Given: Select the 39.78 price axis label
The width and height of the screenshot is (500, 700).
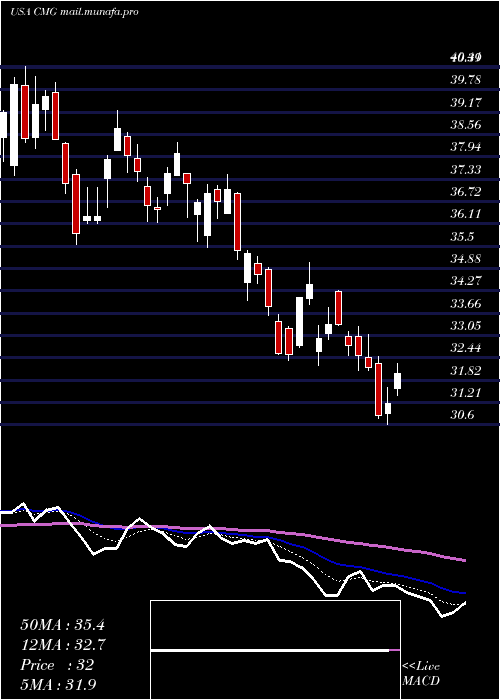Looking at the screenshot, I should [466, 80].
